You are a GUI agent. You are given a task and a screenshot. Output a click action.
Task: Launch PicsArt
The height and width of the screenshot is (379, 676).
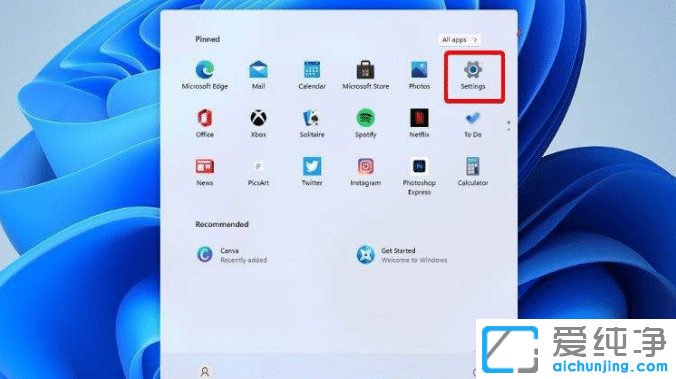pyautogui.click(x=258, y=172)
